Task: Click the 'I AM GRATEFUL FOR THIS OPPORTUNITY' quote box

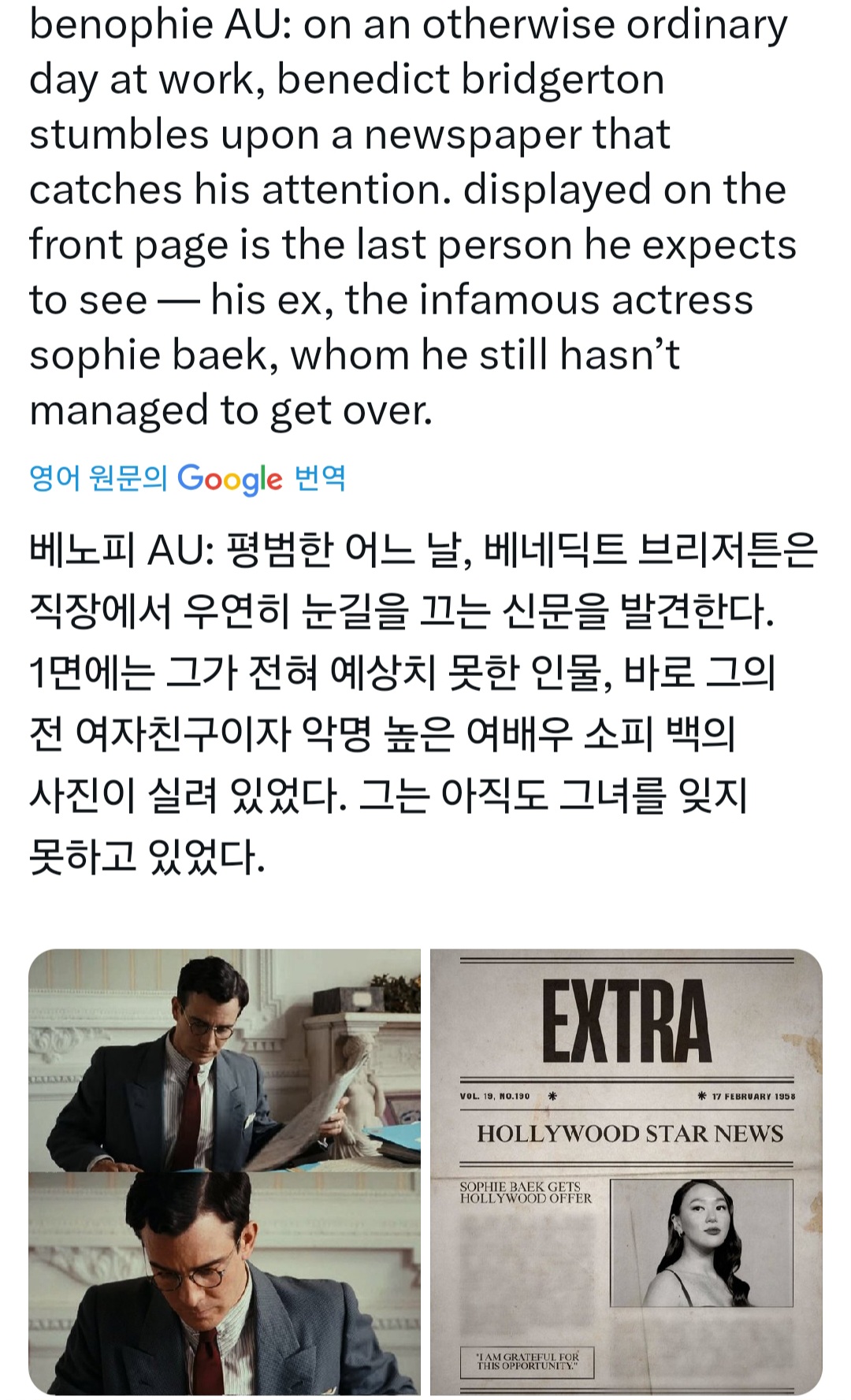Action: (527, 1361)
